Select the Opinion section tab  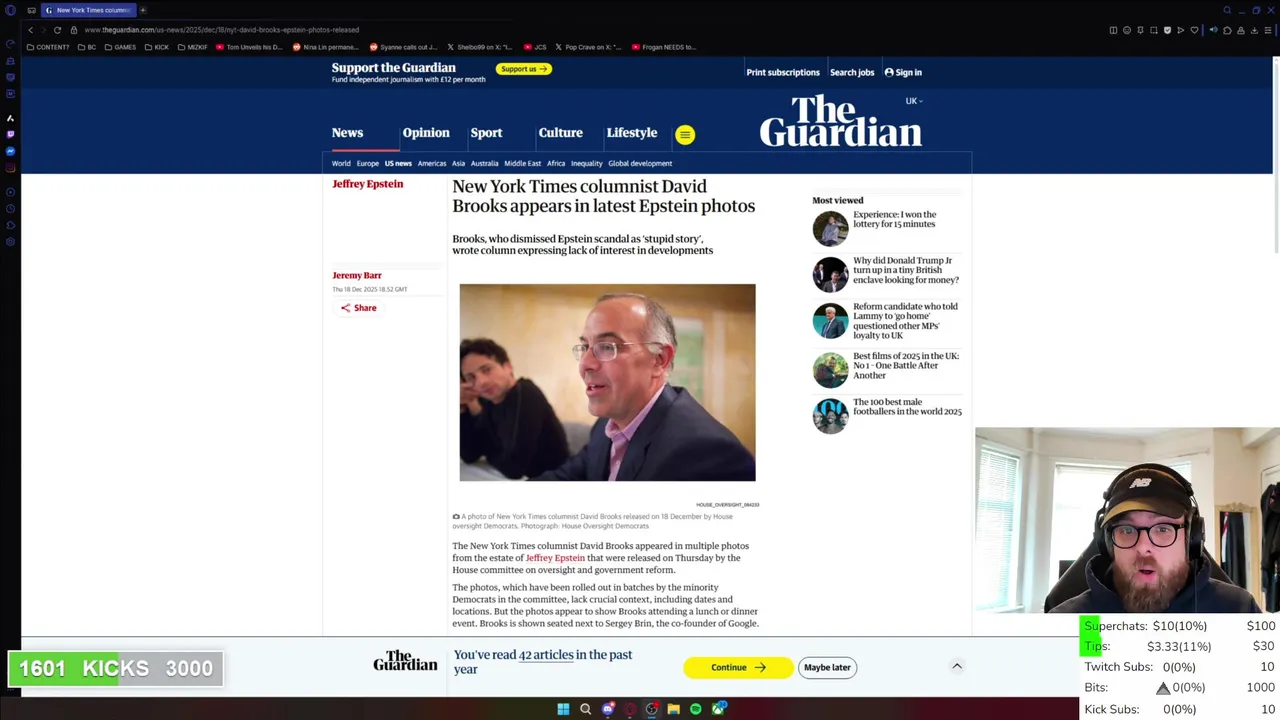(x=426, y=133)
